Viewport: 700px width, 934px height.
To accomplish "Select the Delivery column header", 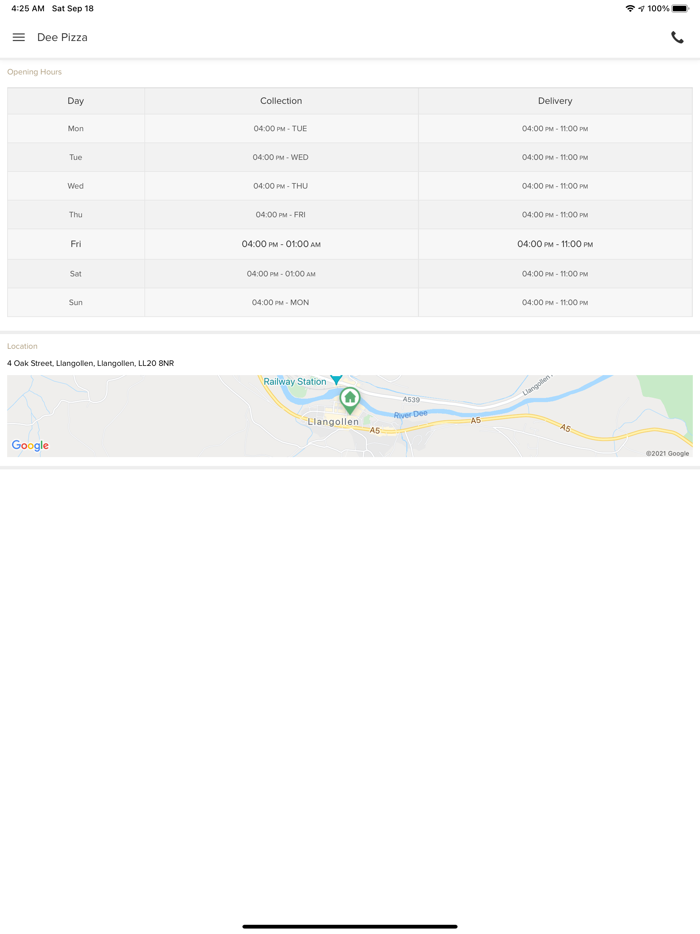I will [x=555, y=101].
